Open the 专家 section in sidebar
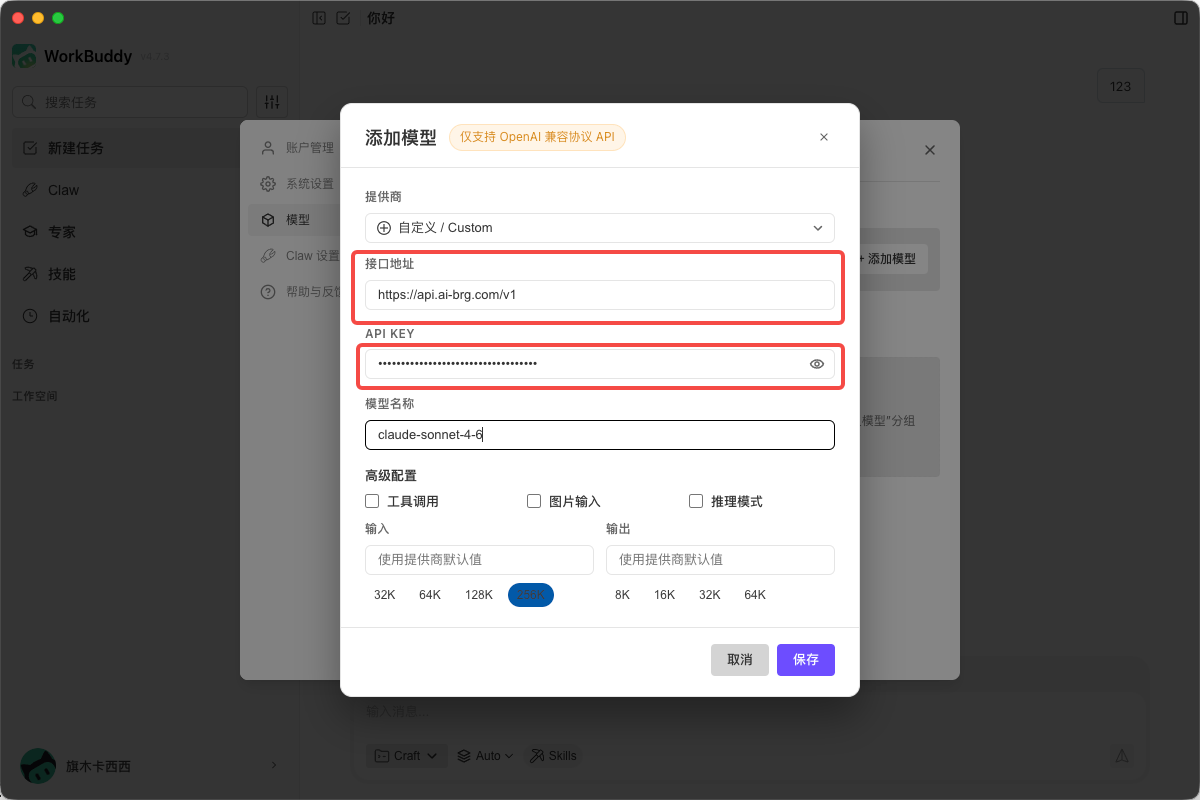 (x=60, y=231)
